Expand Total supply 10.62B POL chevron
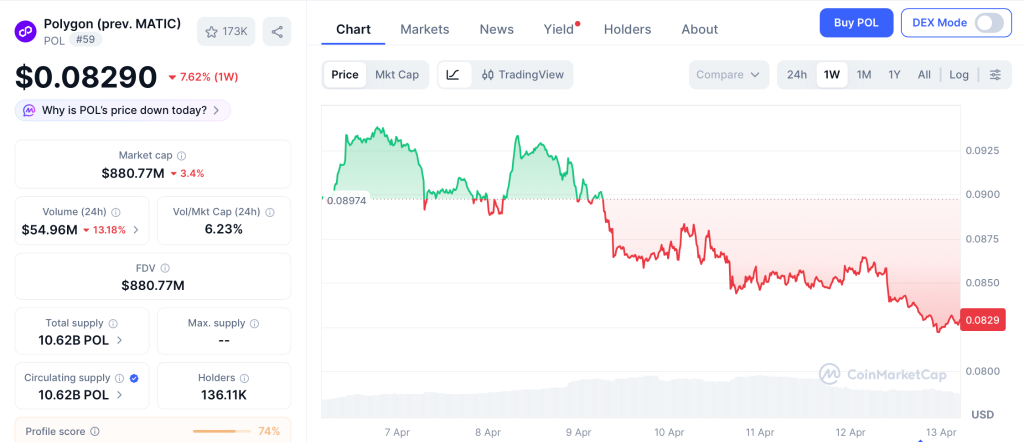 (x=120, y=340)
